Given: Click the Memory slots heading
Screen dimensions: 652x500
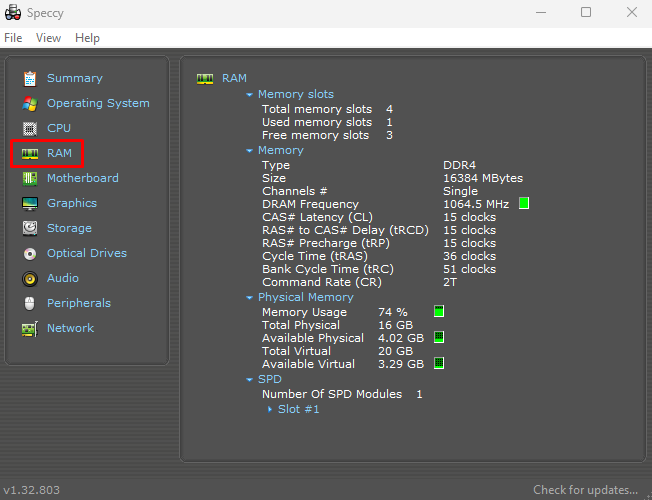Looking at the screenshot, I should coord(296,94).
